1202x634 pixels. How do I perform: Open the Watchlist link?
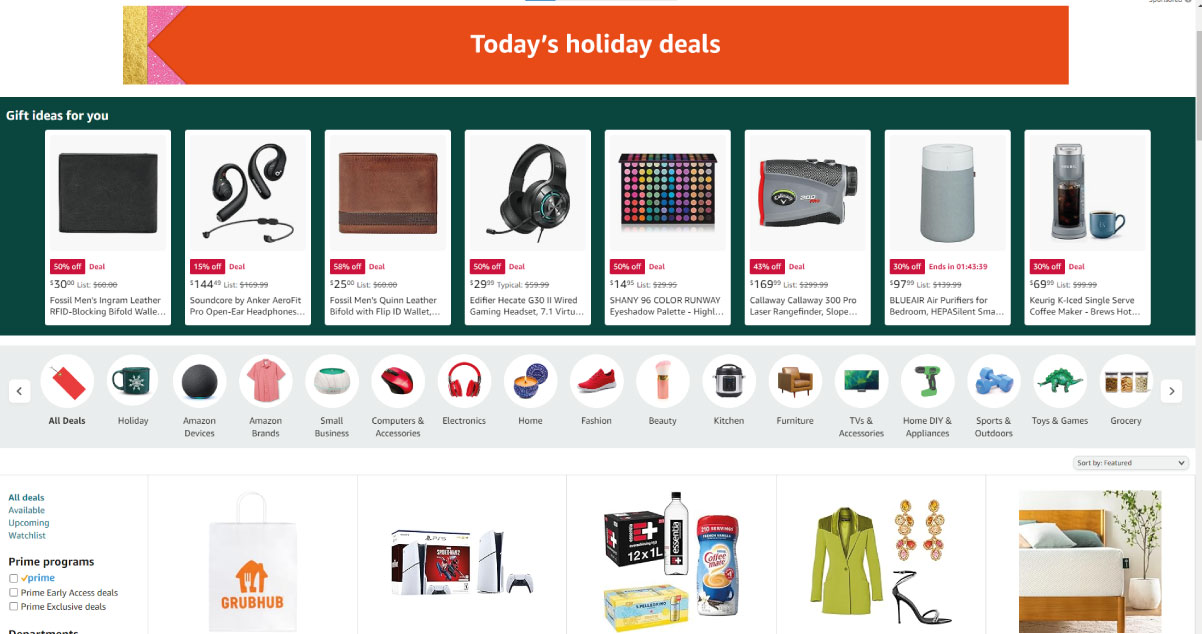pyautogui.click(x=27, y=536)
